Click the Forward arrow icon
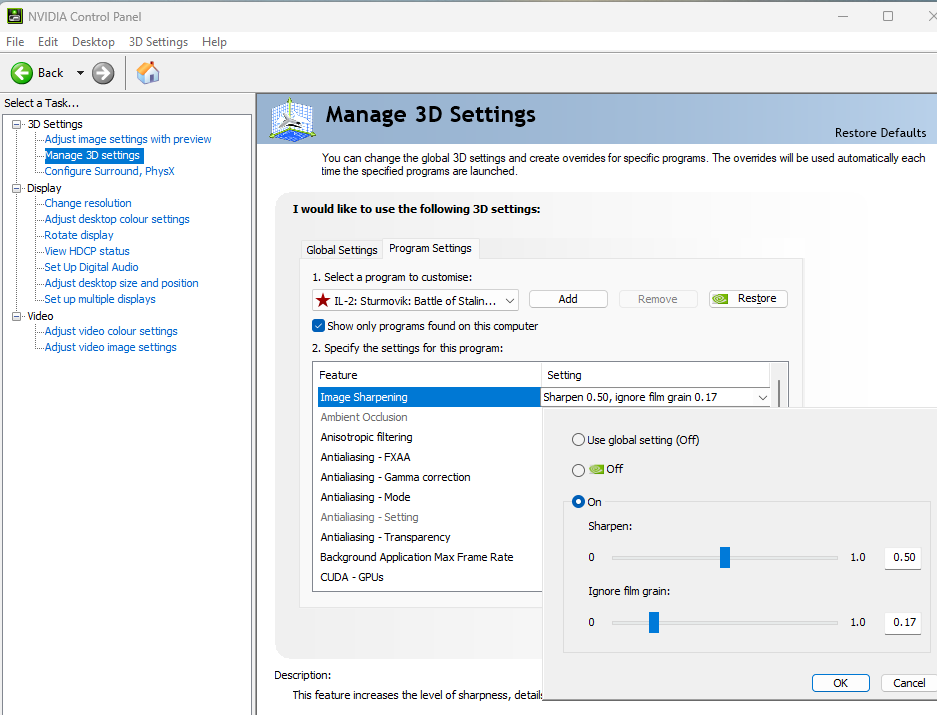Image resolution: width=937 pixels, height=715 pixels. pos(103,73)
